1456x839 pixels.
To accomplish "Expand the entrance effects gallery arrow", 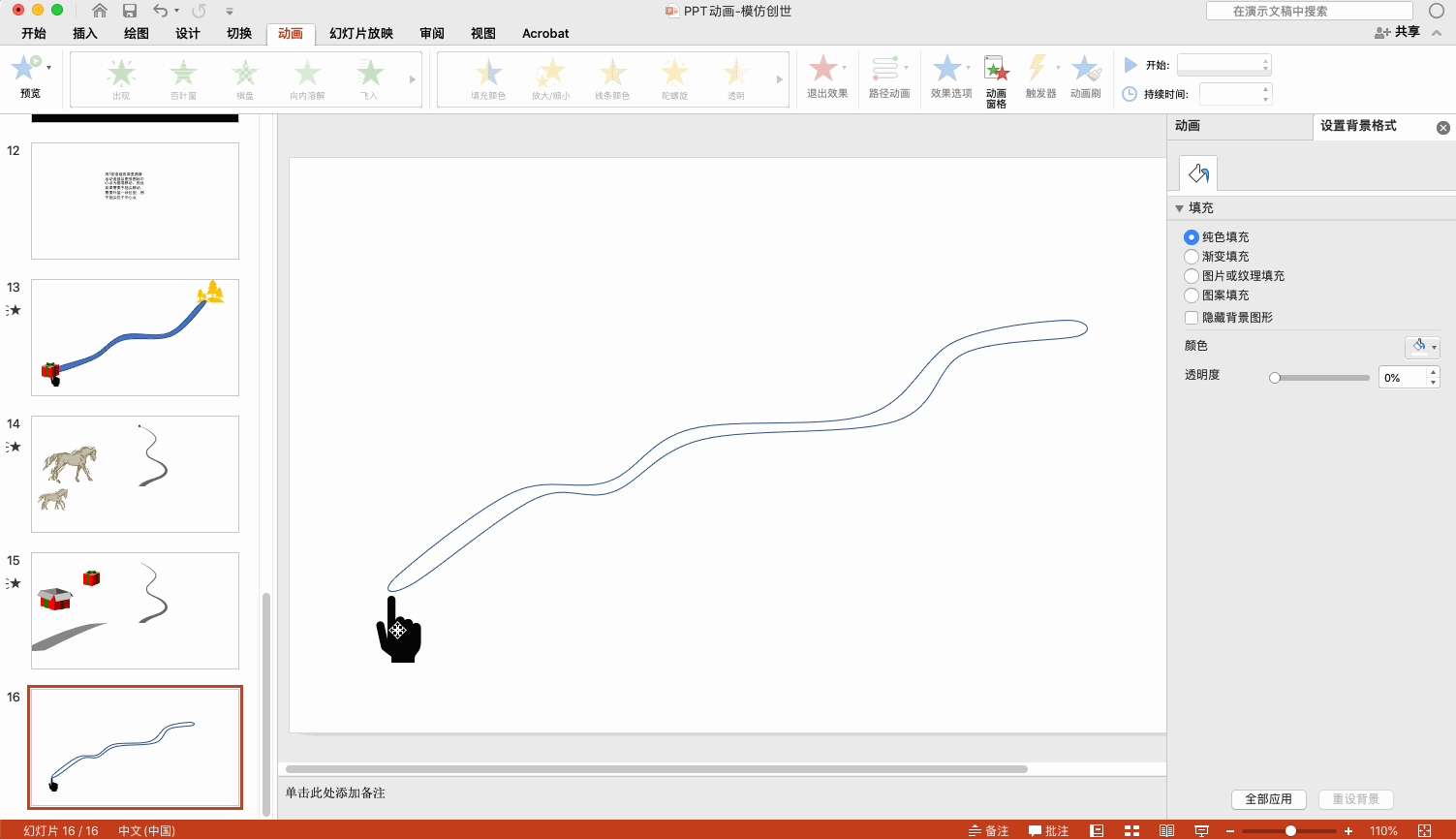I will tap(413, 79).
